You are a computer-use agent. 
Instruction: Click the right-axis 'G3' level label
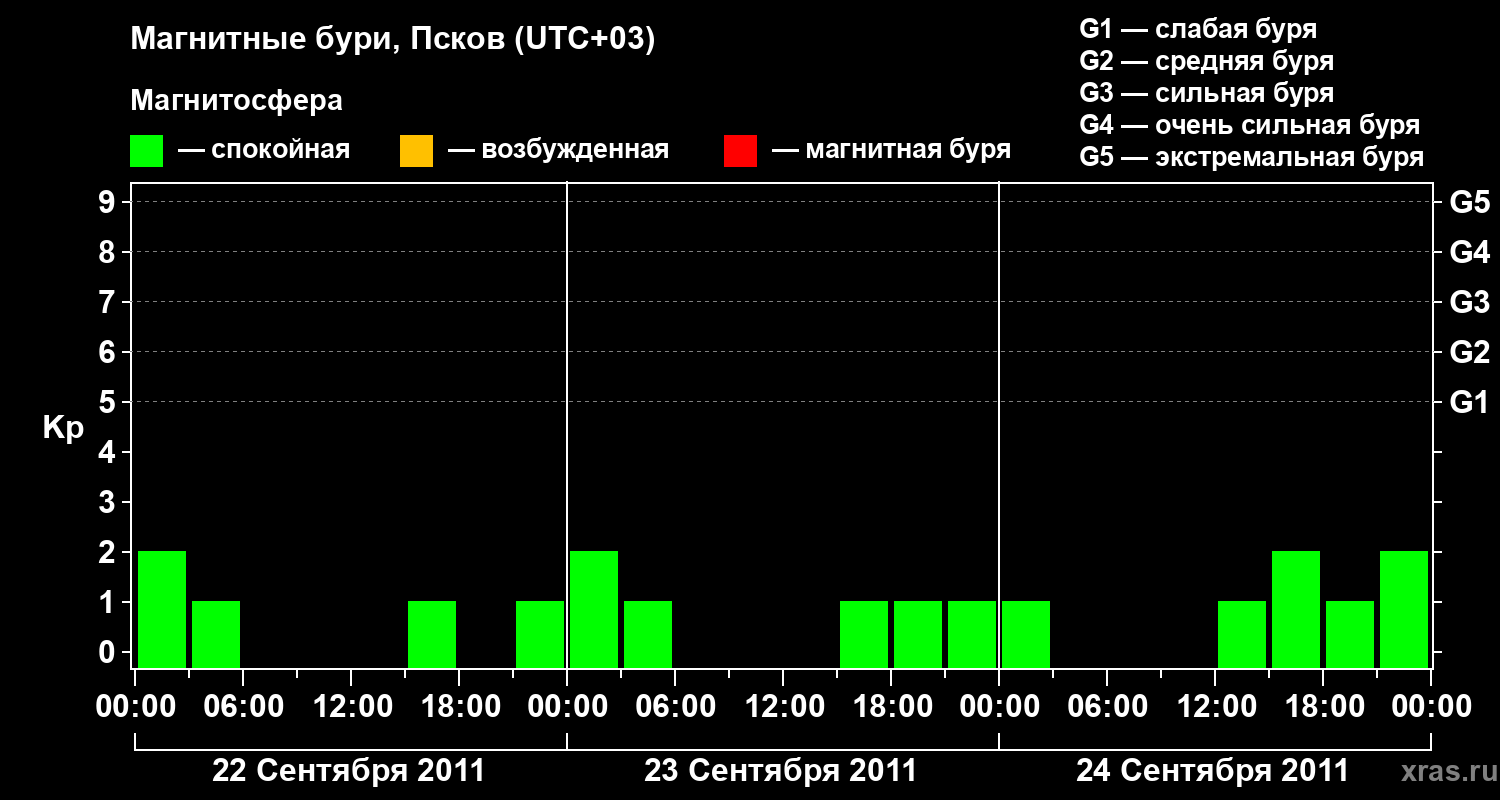click(x=1469, y=302)
